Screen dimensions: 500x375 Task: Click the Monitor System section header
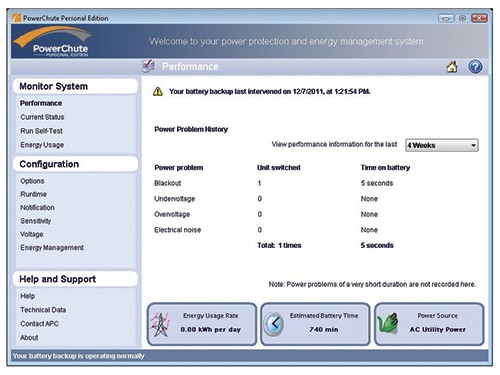pos(75,86)
